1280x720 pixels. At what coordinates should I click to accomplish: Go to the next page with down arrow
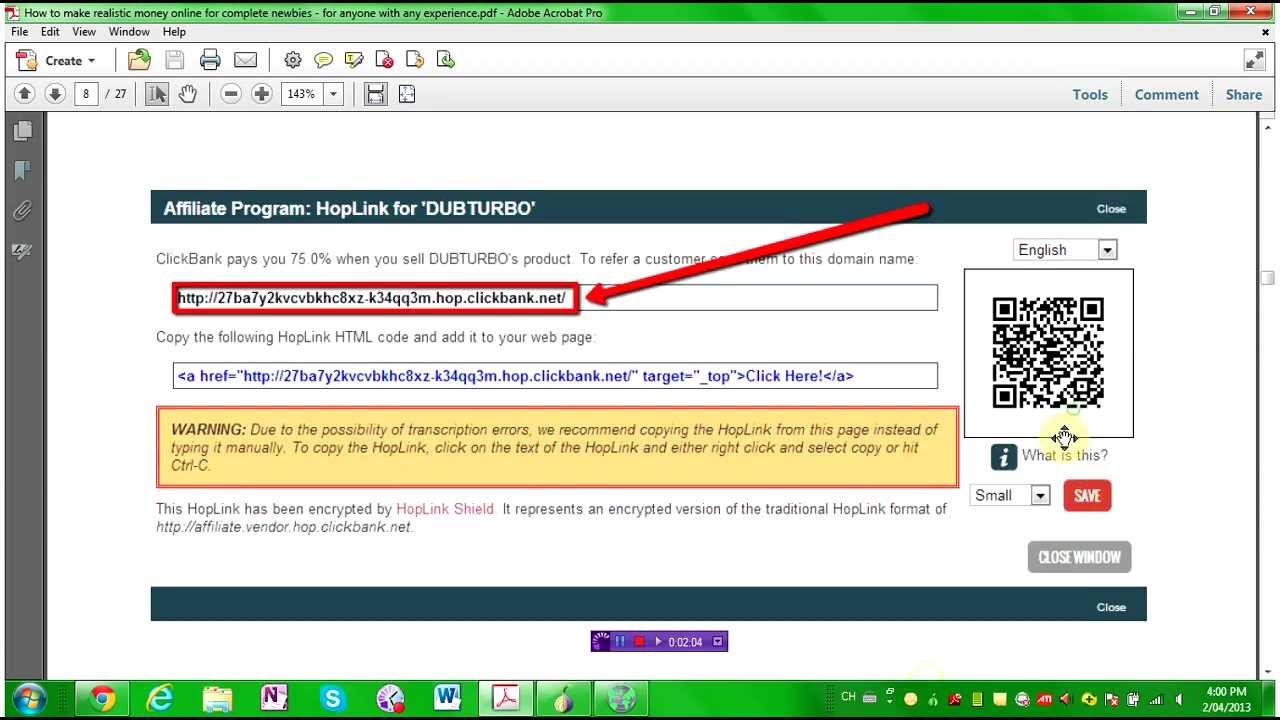coord(55,94)
